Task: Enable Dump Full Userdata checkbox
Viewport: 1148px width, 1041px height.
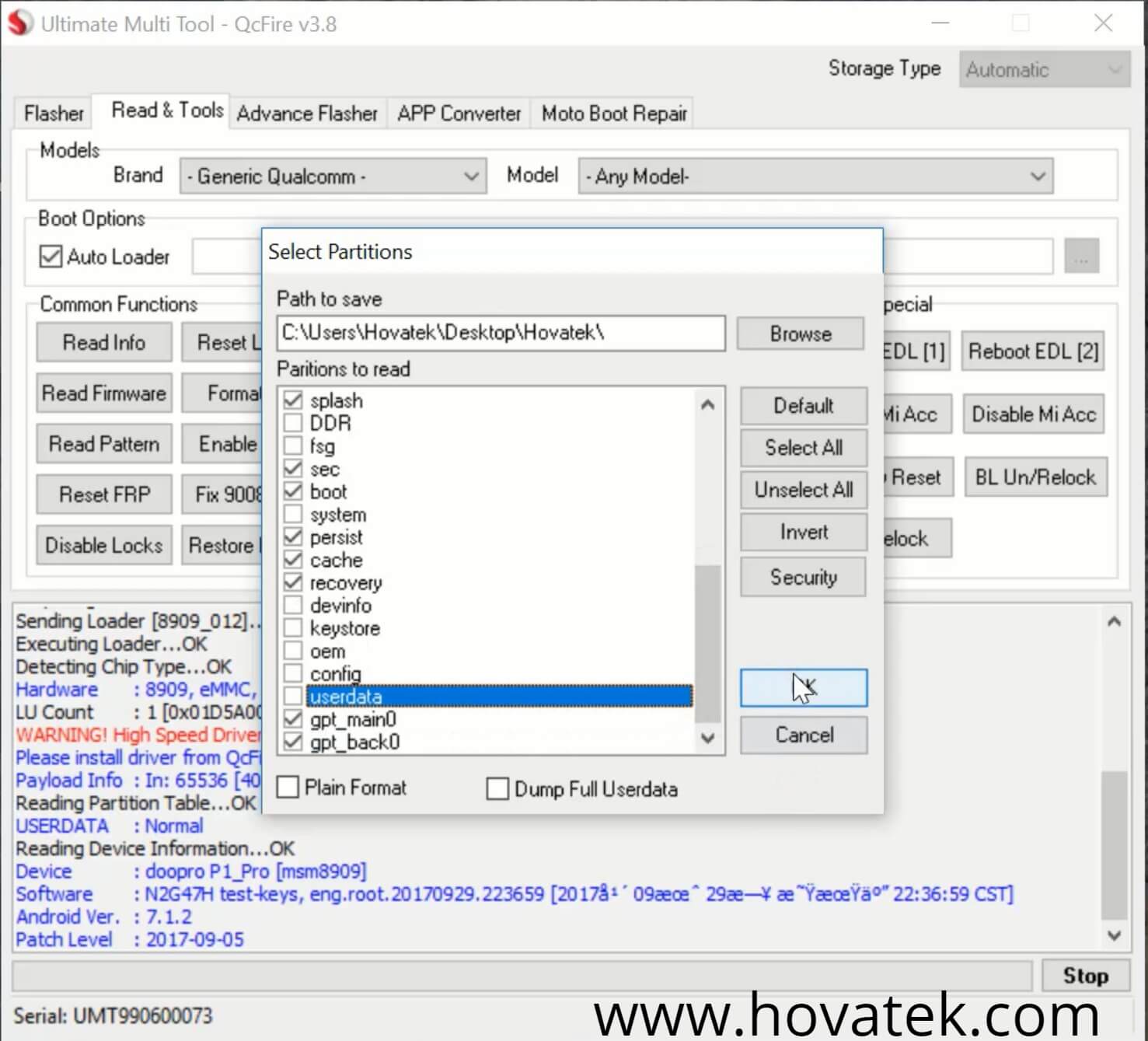Action: coord(497,789)
